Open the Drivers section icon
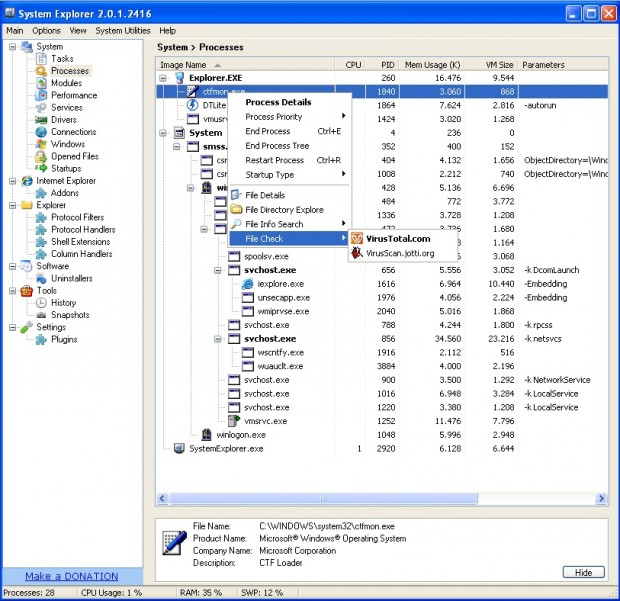This screenshot has width=620, height=601. (x=41, y=120)
